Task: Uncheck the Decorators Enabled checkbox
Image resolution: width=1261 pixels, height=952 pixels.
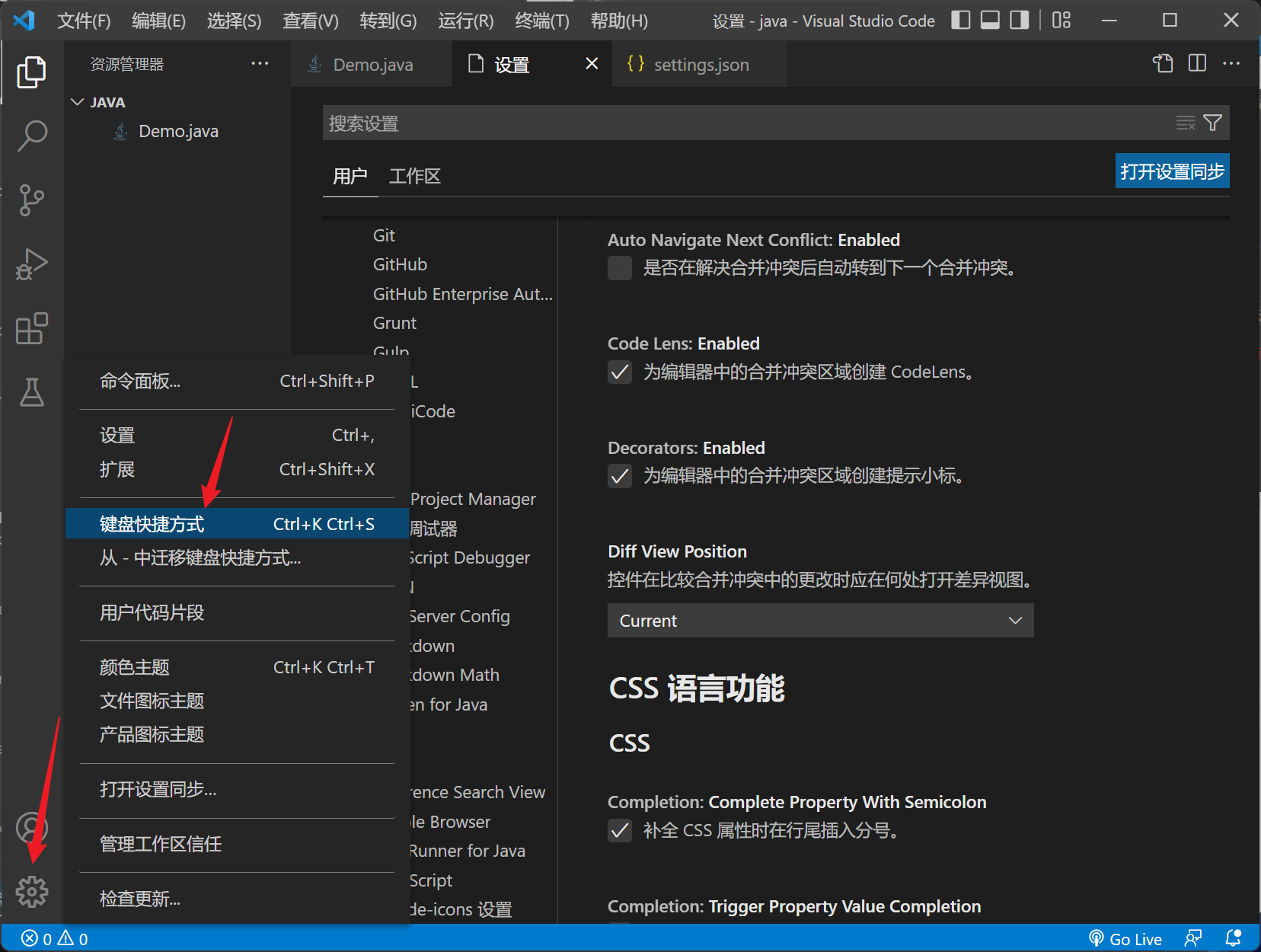Action: pyautogui.click(x=620, y=476)
